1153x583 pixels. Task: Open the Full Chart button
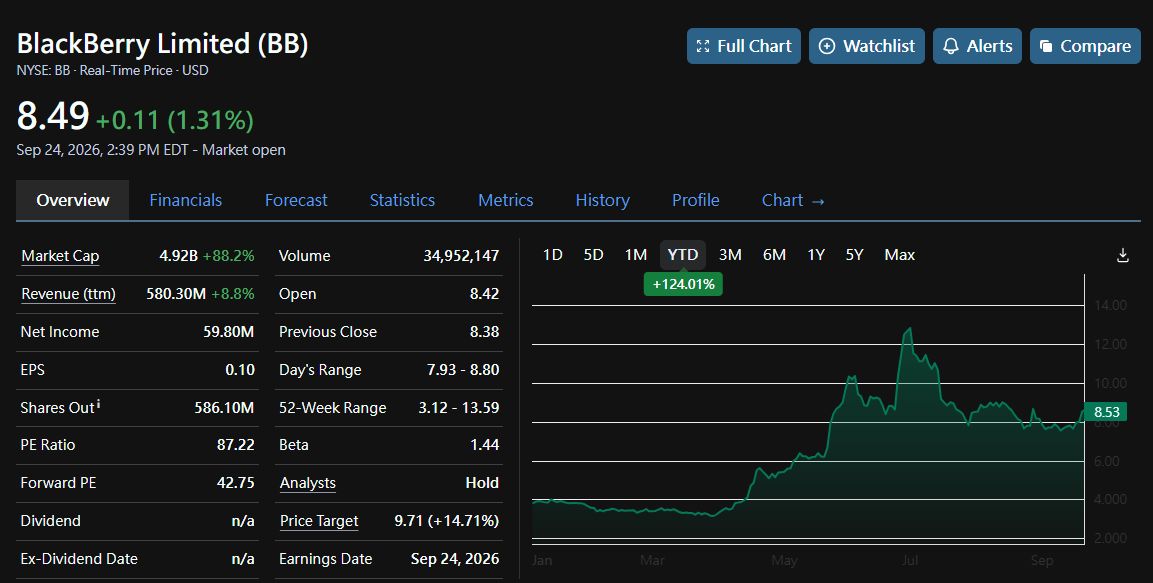pos(743,46)
